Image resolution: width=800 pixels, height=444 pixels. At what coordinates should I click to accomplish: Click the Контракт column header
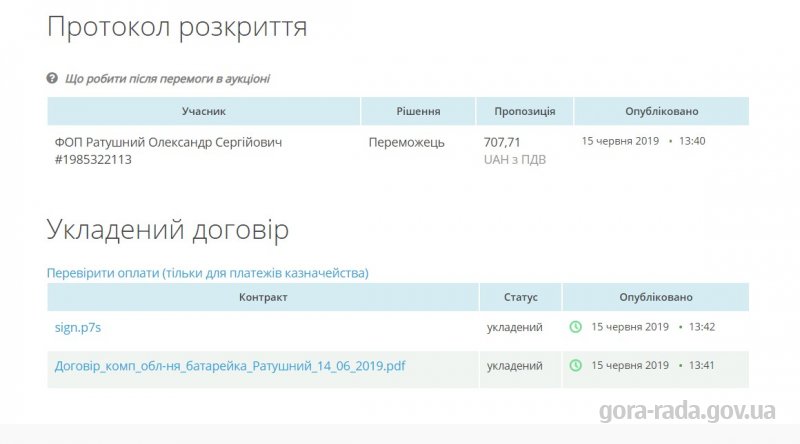pyautogui.click(x=263, y=297)
